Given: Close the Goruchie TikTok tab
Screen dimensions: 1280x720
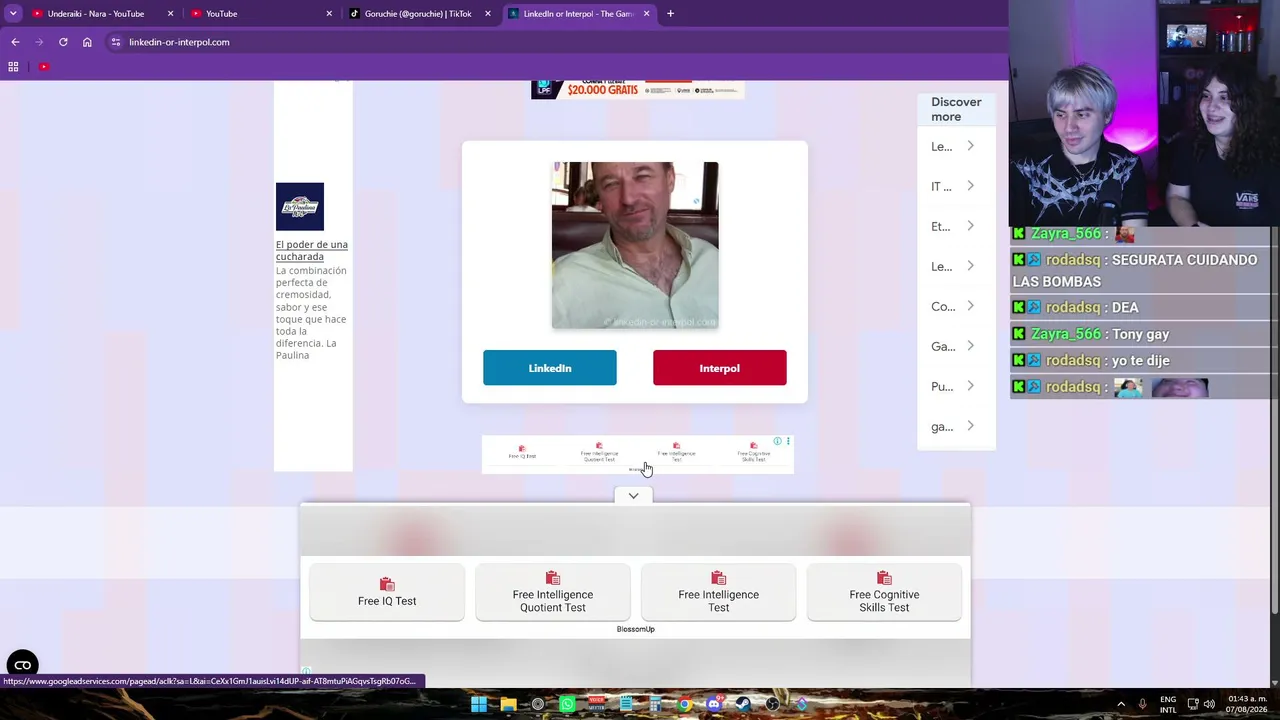Looking at the screenshot, I should click(x=488, y=14).
